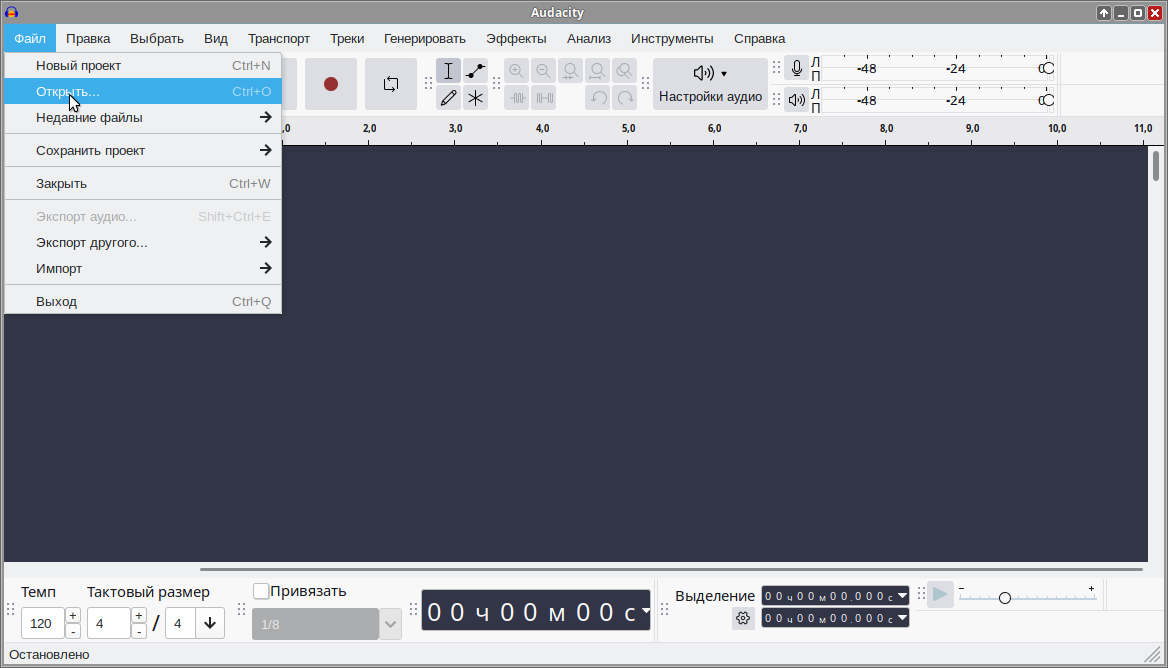
Task: Click Silence audio selection icon
Action: click(x=544, y=98)
